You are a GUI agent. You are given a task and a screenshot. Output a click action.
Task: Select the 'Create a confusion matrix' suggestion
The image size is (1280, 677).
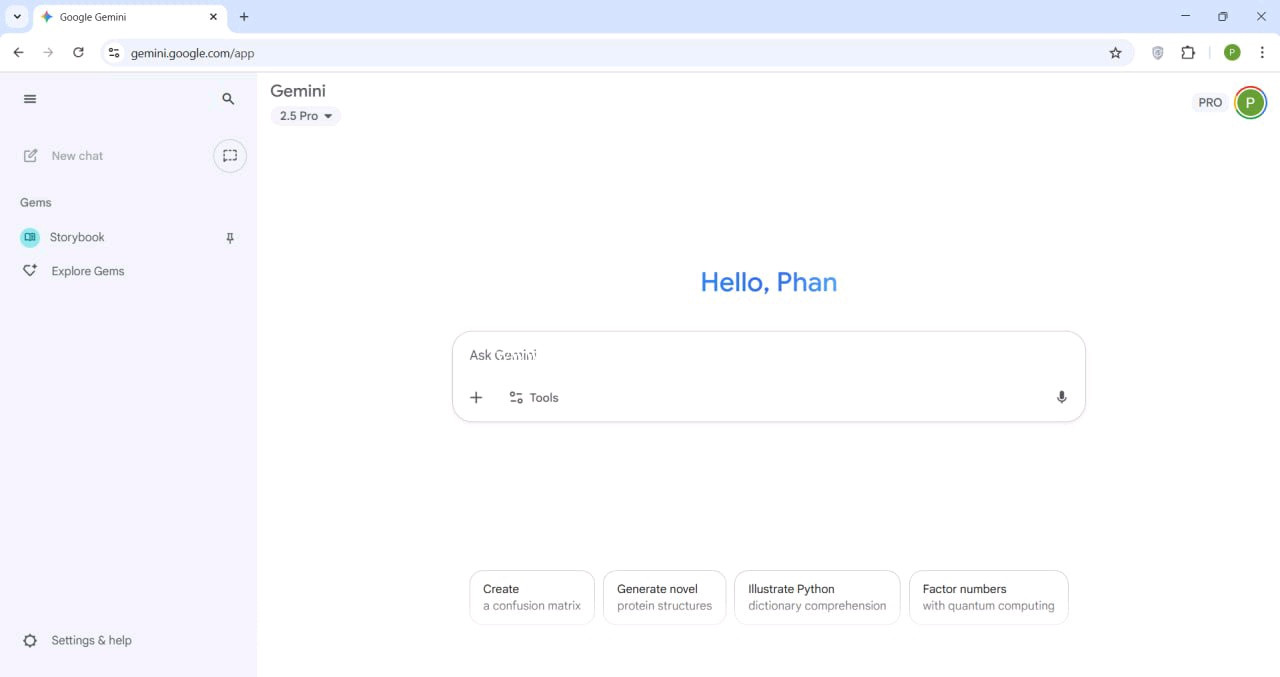(x=531, y=597)
